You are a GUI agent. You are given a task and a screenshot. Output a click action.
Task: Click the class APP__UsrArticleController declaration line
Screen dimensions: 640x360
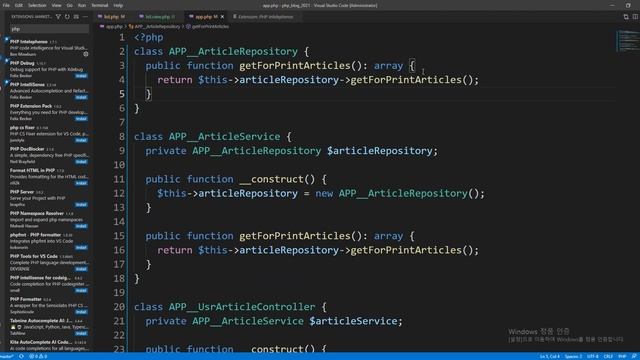pyautogui.click(x=230, y=307)
